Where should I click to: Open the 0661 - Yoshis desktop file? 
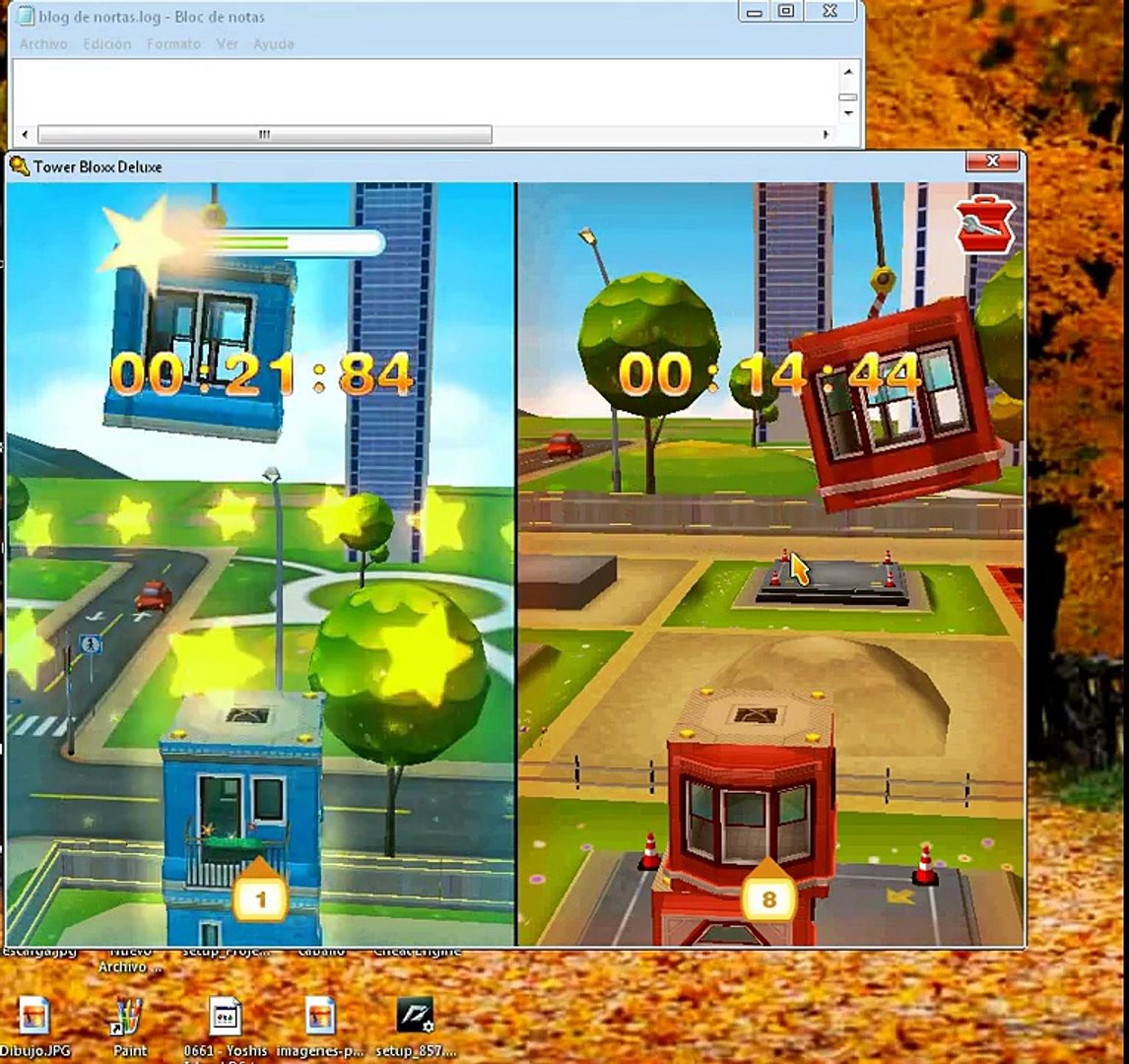pyautogui.click(x=226, y=1026)
